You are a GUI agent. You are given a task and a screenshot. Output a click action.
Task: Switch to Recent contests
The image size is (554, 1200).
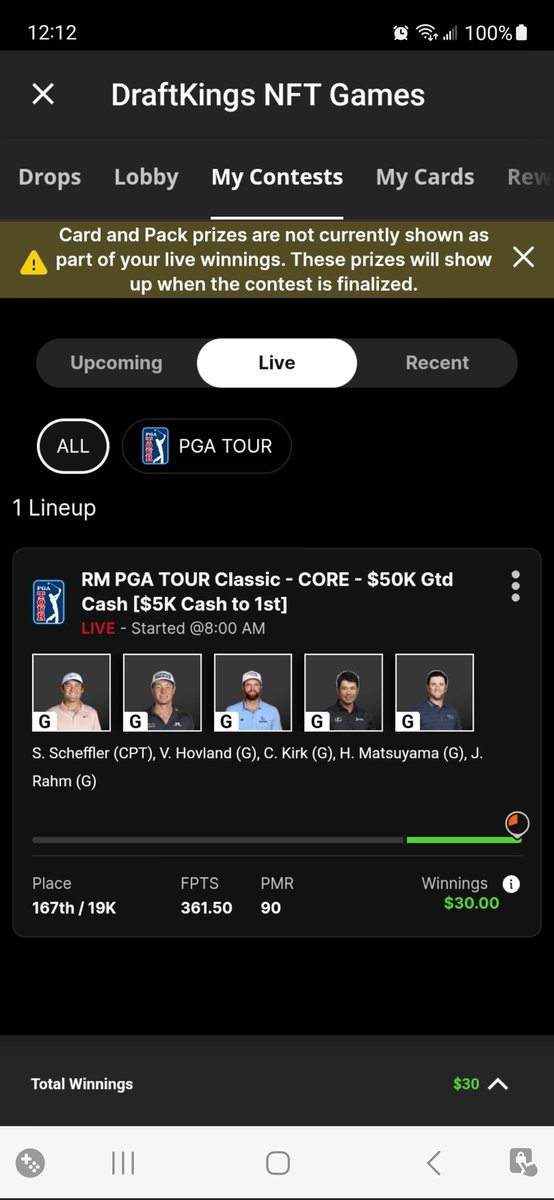tap(437, 363)
